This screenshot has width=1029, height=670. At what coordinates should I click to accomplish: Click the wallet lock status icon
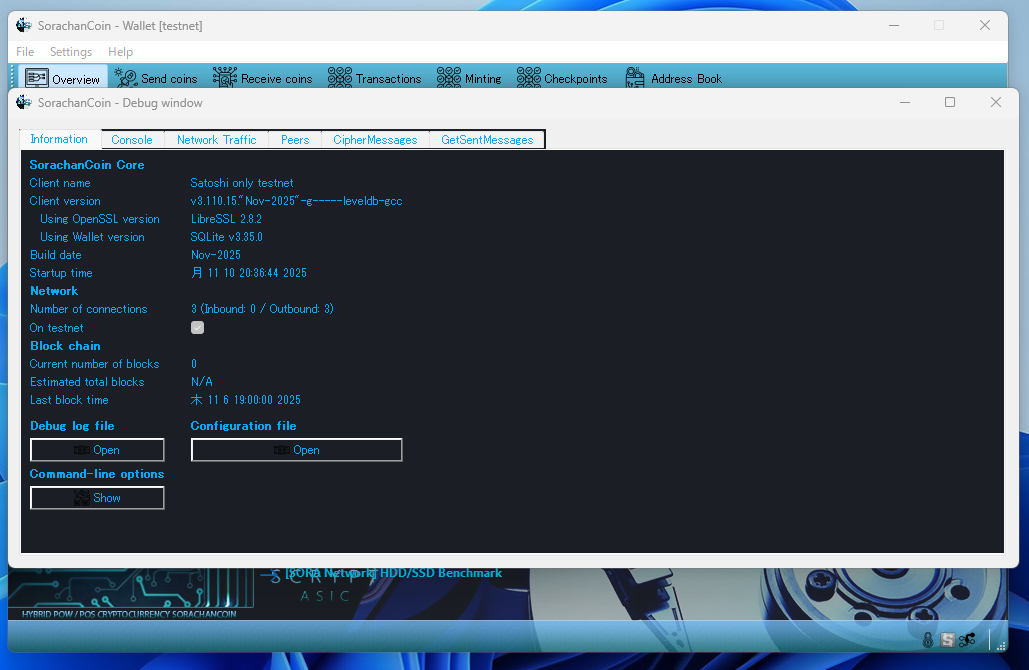pos(928,640)
